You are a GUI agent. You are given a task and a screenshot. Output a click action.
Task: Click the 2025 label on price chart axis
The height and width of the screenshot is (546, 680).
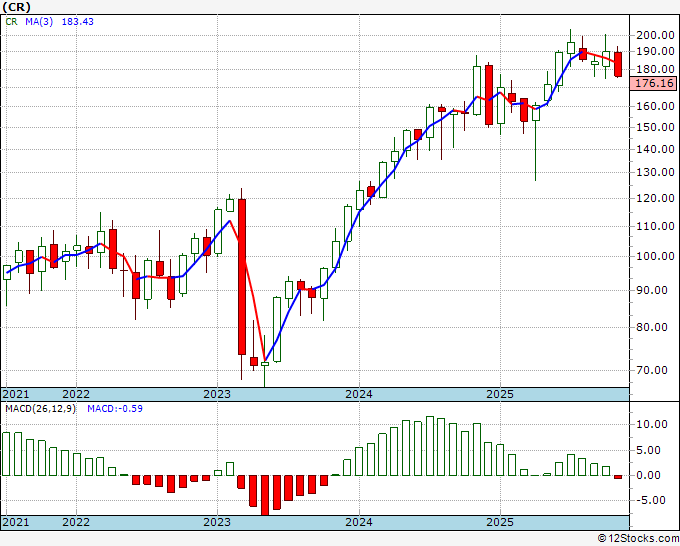click(x=500, y=394)
